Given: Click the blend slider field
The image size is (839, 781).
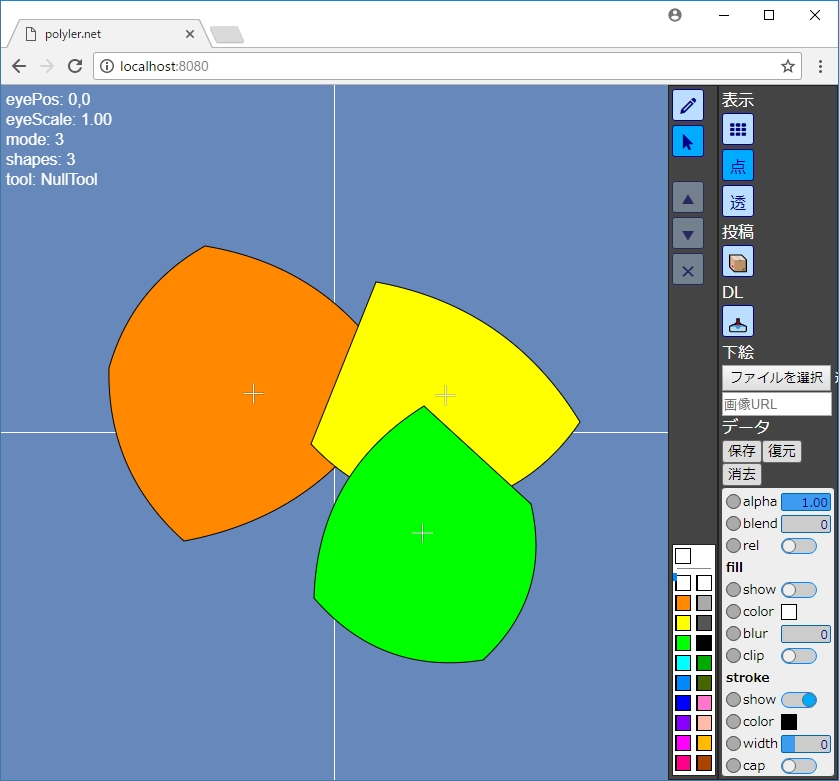Looking at the screenshot, I should coord(805,524).
